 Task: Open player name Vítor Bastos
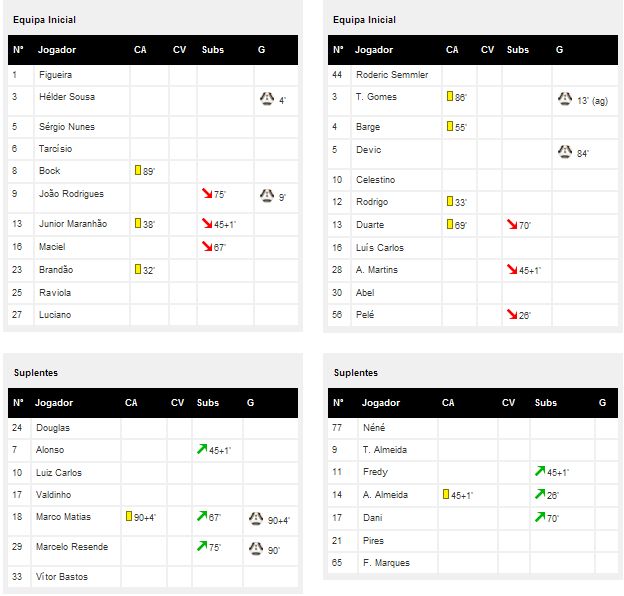(62, 577)
